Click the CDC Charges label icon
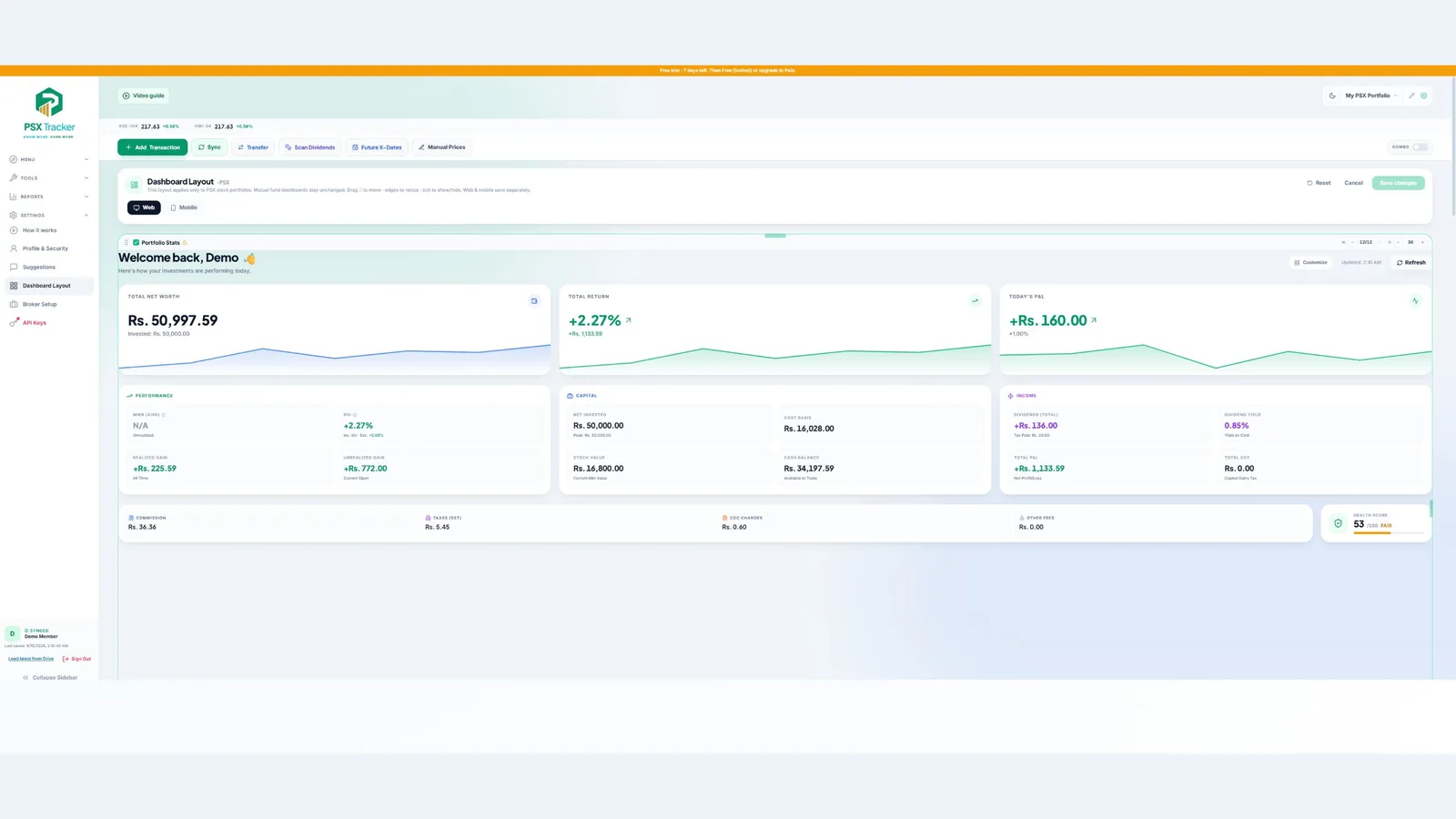The width and height of the screenshot is (1456, 819). [x=724, y=518]
